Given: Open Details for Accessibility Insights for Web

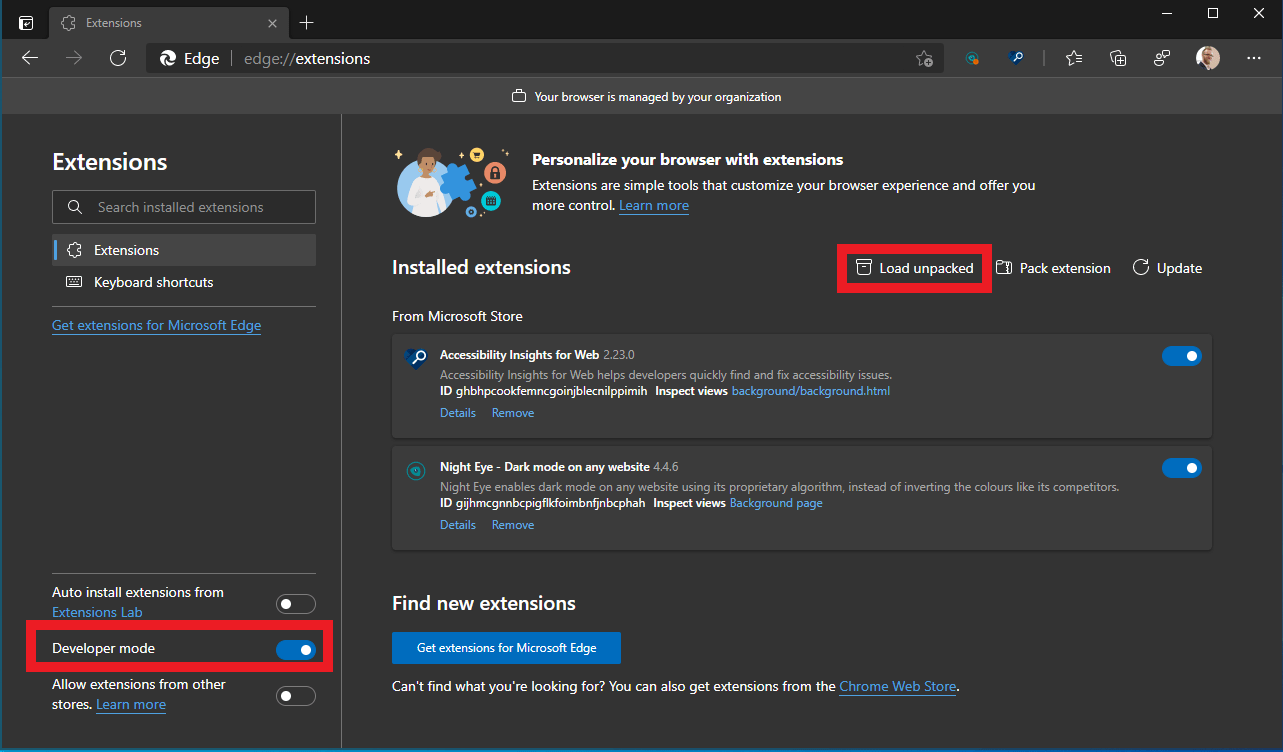Looking at the screenshot, I should click(x=458, y=413).
